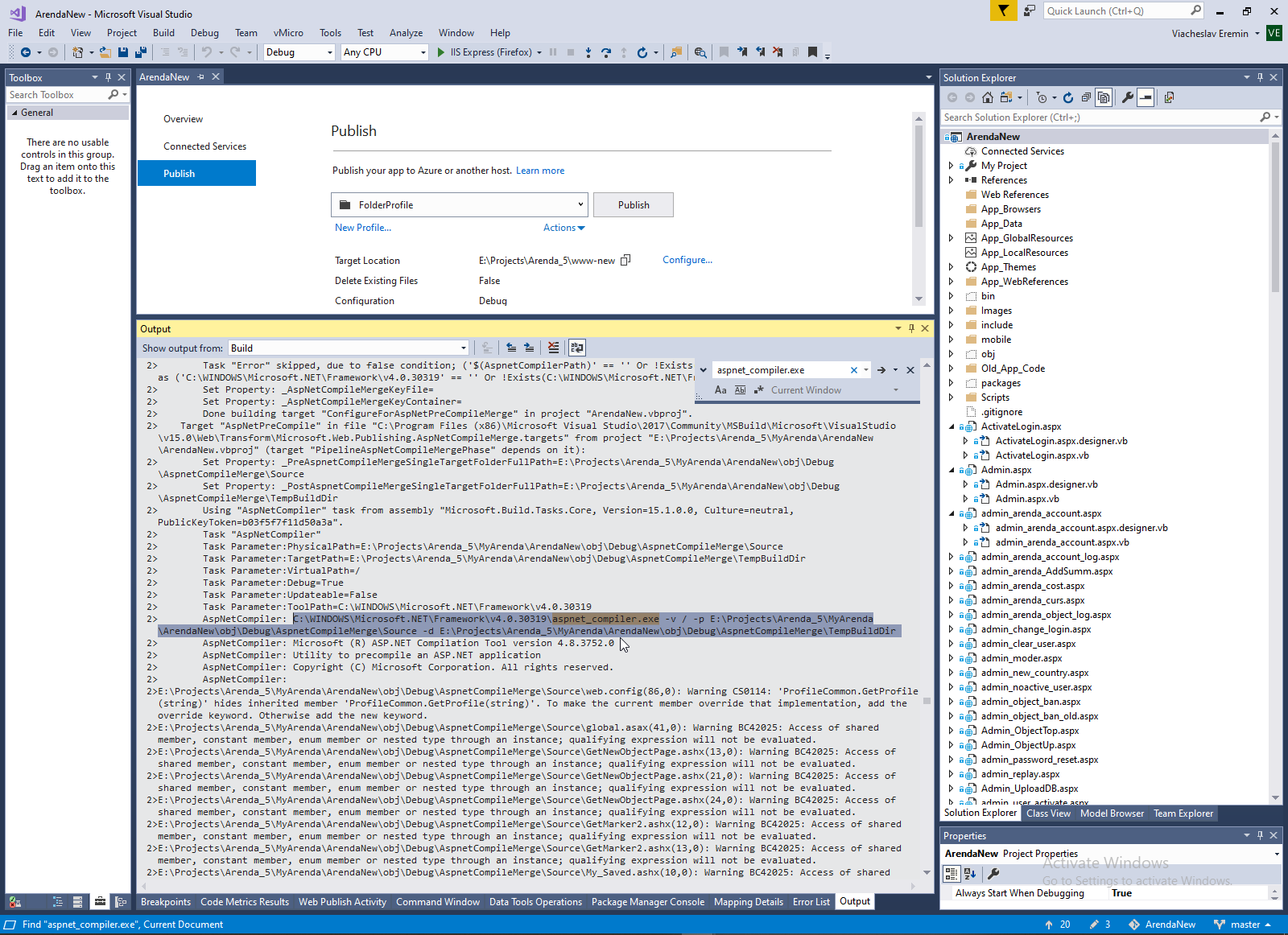1288x935 pixels.
Task: Collapse the General group in Toolbox
Action: pos(14,113)
